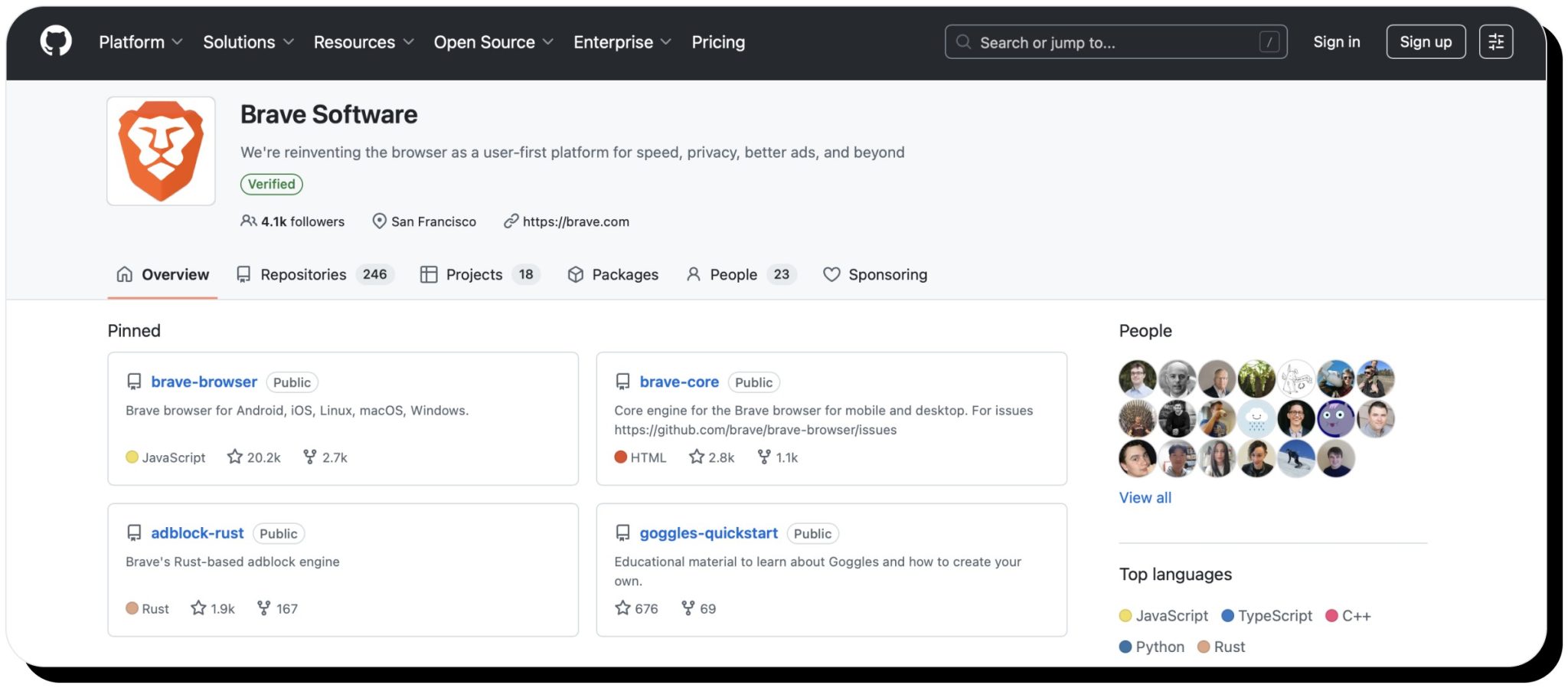Click the star icon on brave-browser
This screenshot has width=1568, height=688.
click(x=234, y=457)
